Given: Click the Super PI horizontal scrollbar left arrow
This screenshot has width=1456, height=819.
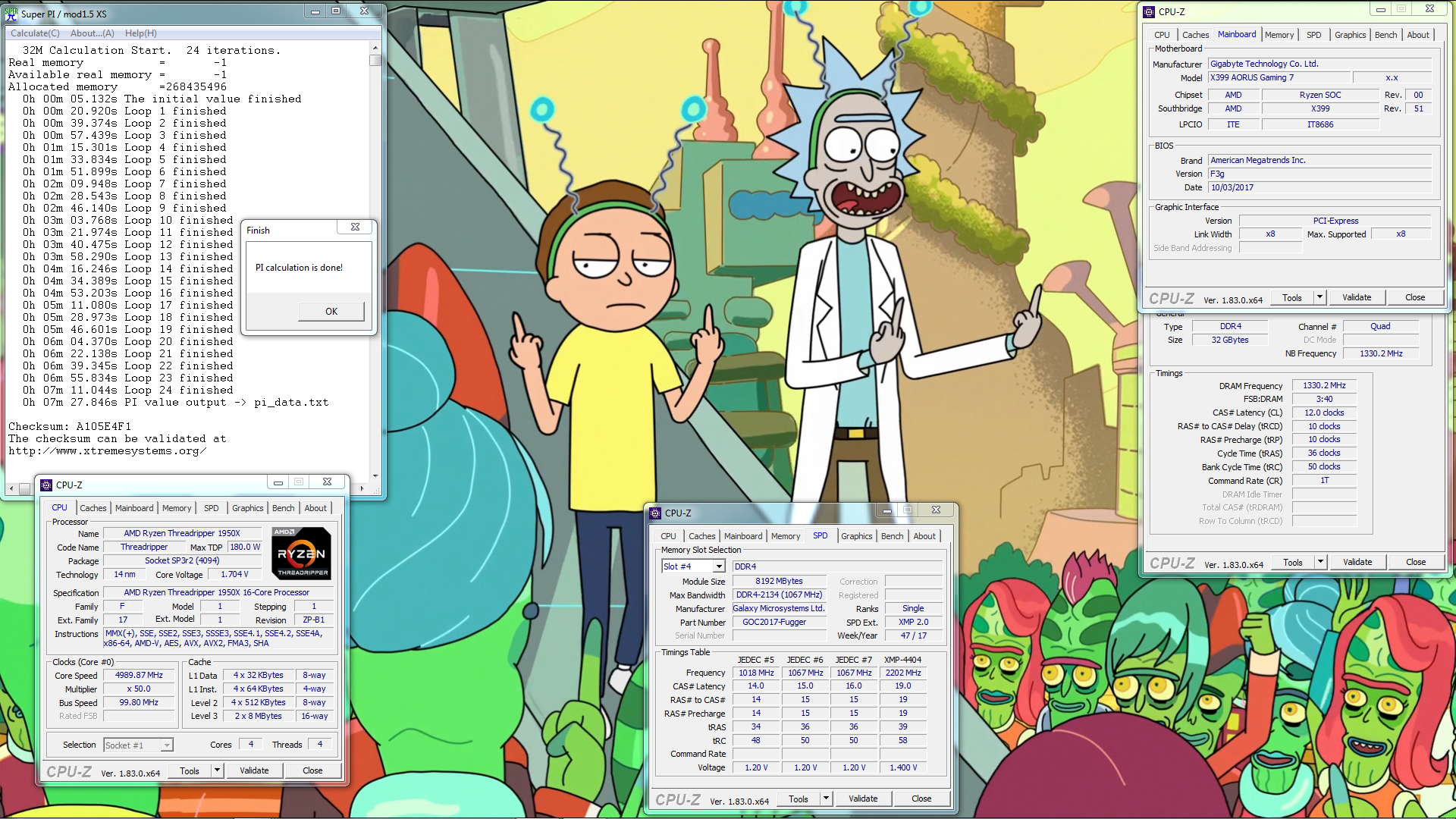Looking at the screenshot, I should 11,489.
